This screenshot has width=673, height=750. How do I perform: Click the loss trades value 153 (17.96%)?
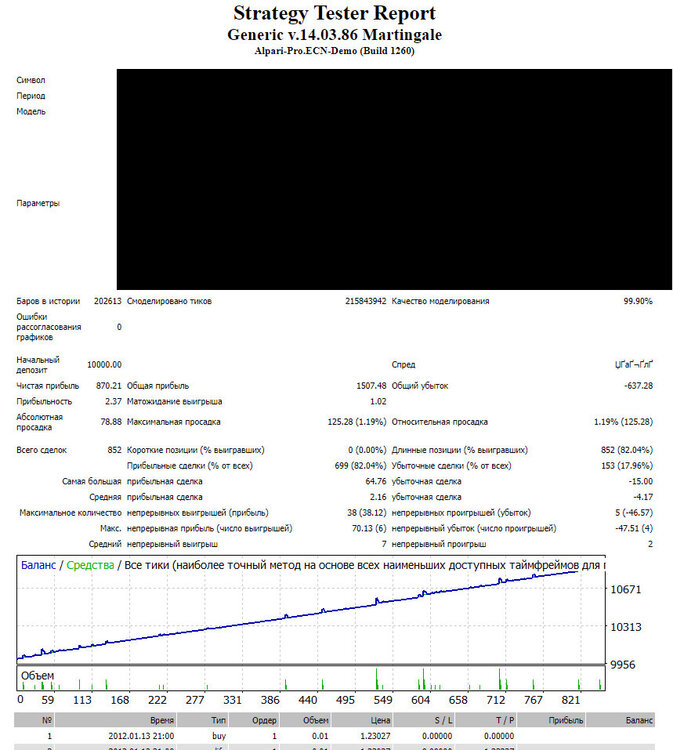coord(627,466)
